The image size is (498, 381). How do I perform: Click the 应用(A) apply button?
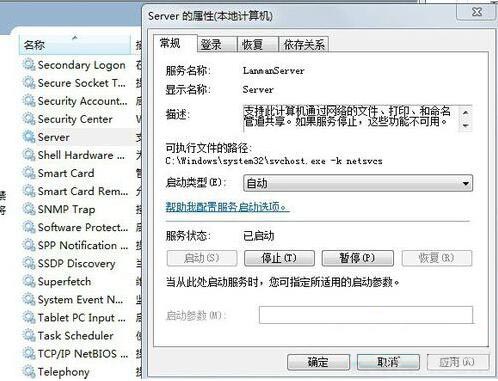[458, 362]
